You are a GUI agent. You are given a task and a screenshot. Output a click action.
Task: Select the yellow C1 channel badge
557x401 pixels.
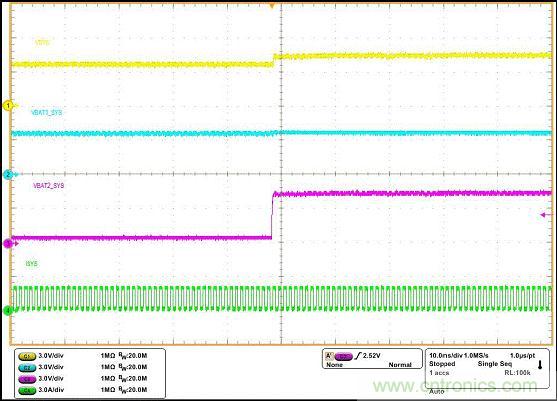(x=27, y=356)
